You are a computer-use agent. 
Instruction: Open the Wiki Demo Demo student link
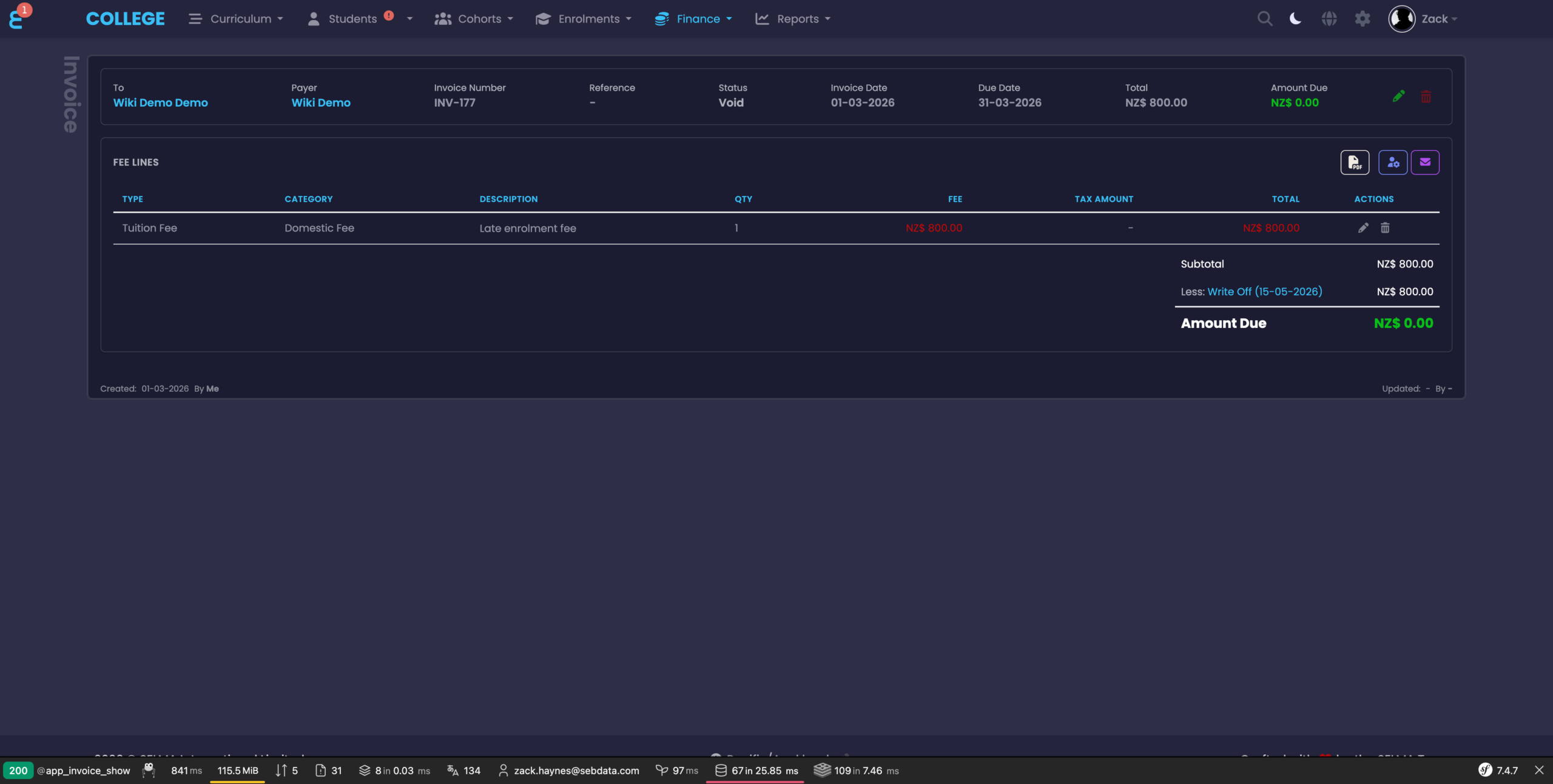[x=160, y=102]
